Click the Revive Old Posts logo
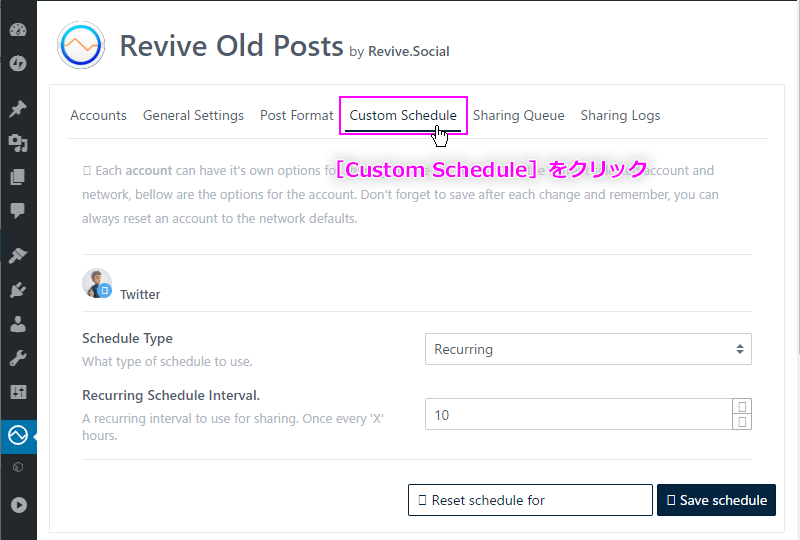Viewport: 800px width, 540px height. (81, 45)
